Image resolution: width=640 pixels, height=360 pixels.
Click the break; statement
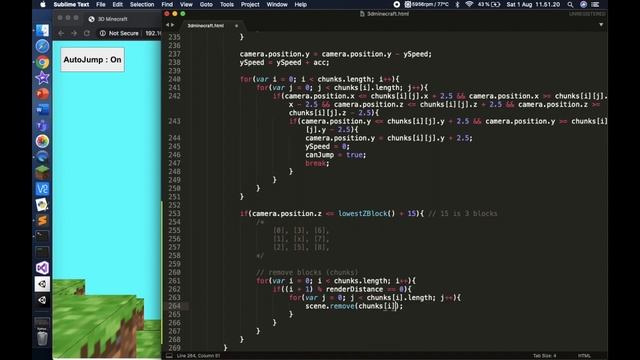tap(317, 163)
